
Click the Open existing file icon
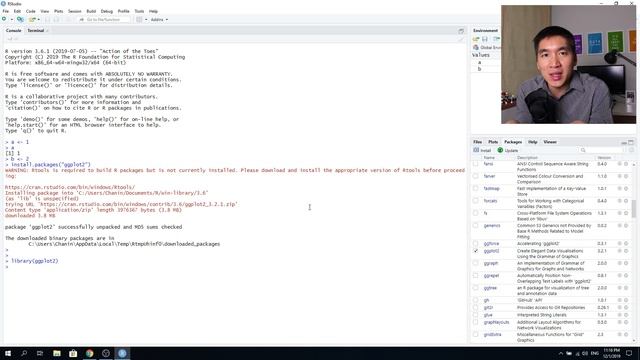tap(32, 19)
